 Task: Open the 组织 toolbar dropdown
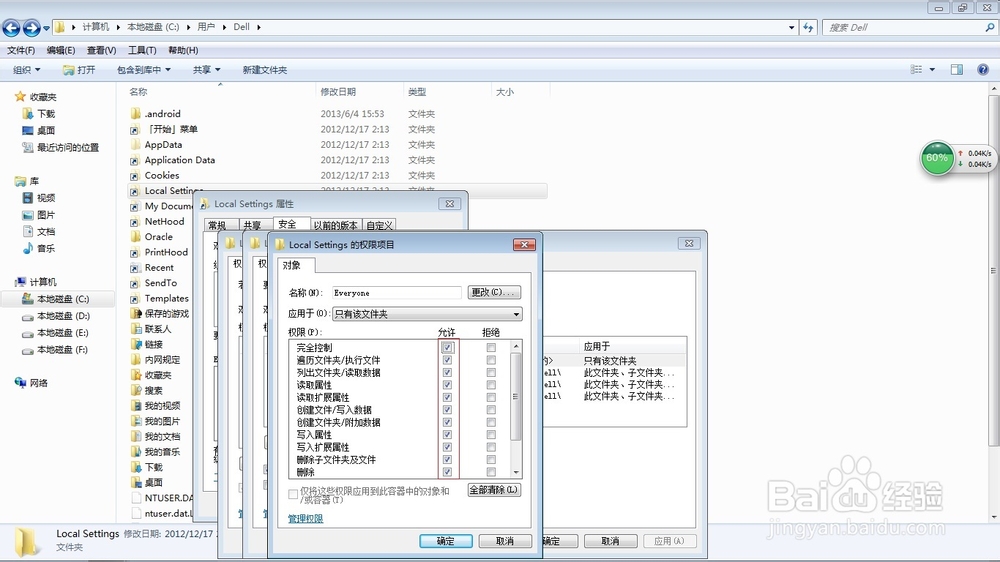(x=27, y=70)
